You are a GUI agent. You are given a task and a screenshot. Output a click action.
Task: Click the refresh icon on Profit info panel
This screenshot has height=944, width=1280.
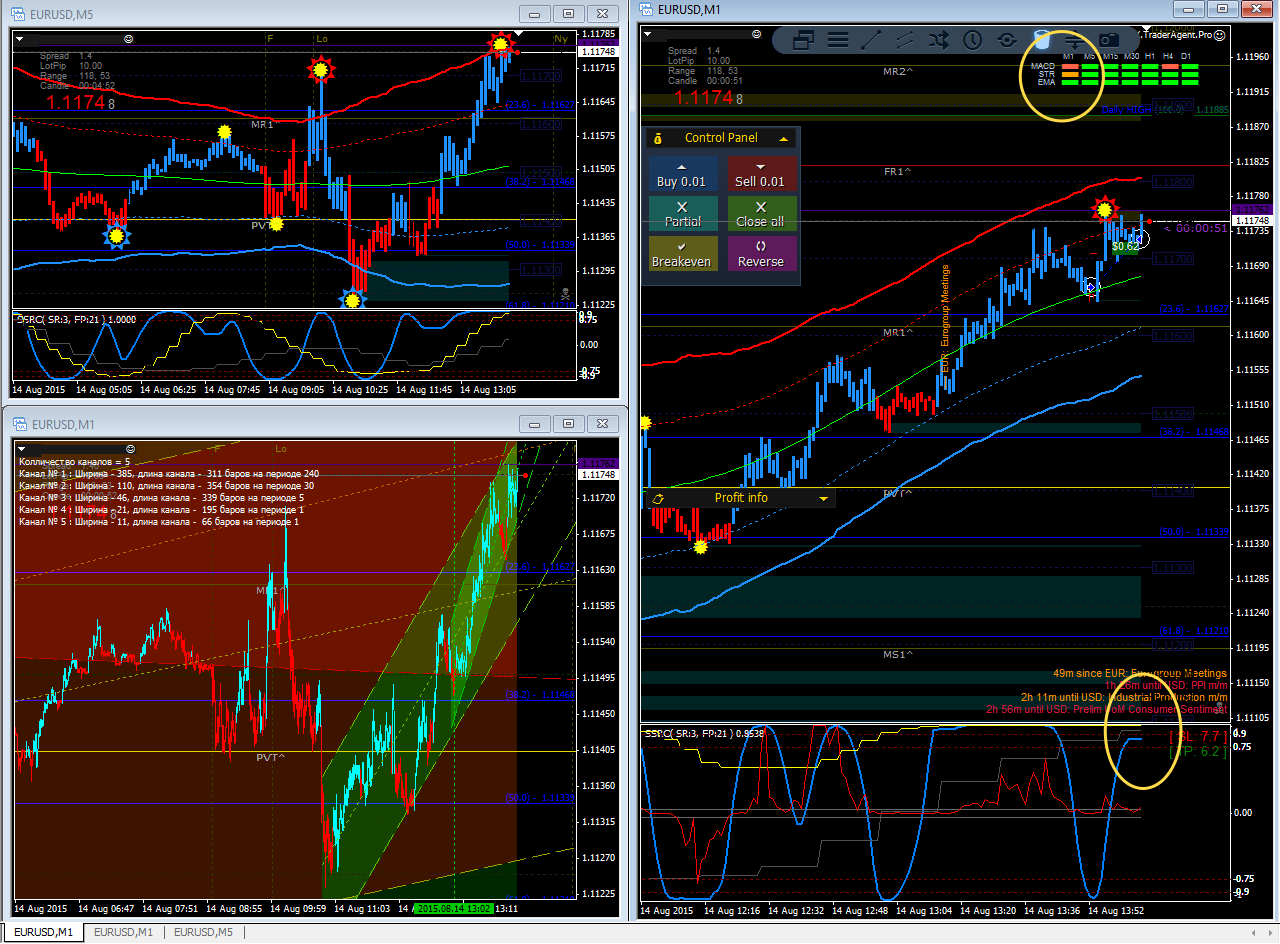point(658,498)
